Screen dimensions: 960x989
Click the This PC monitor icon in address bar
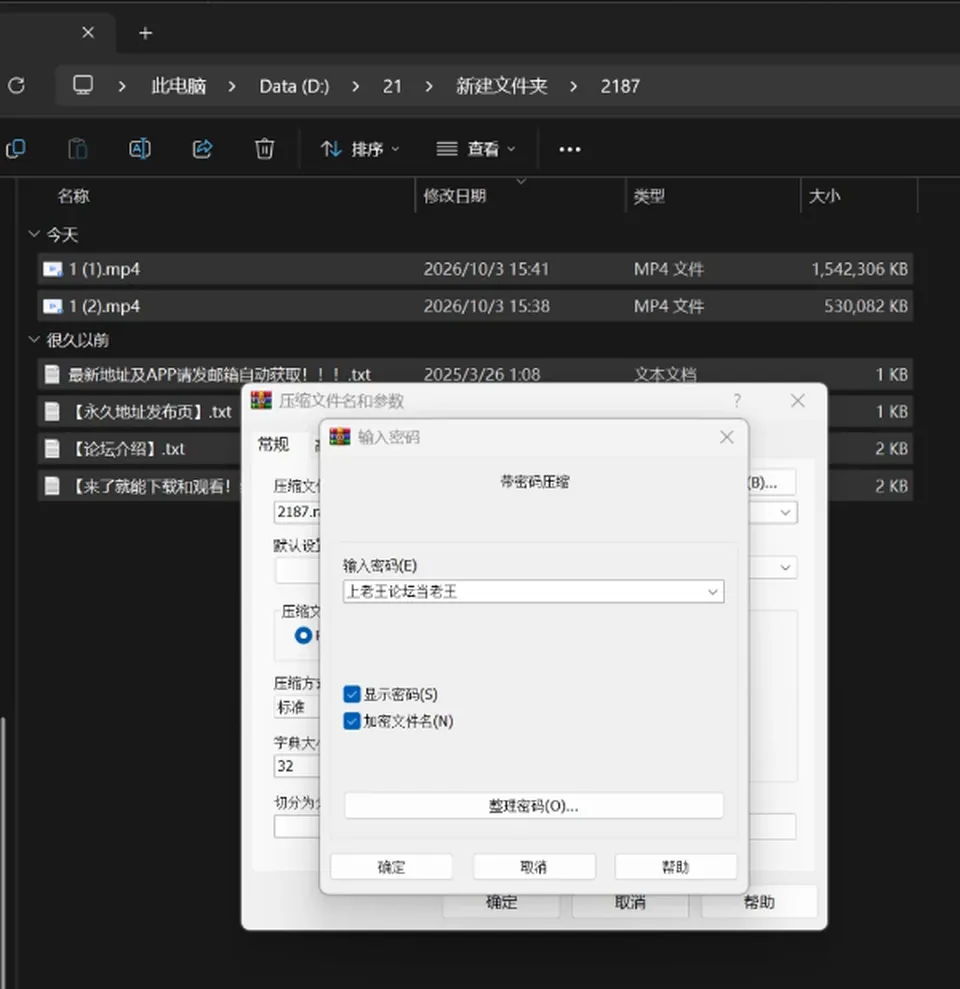tap(83, 85)
